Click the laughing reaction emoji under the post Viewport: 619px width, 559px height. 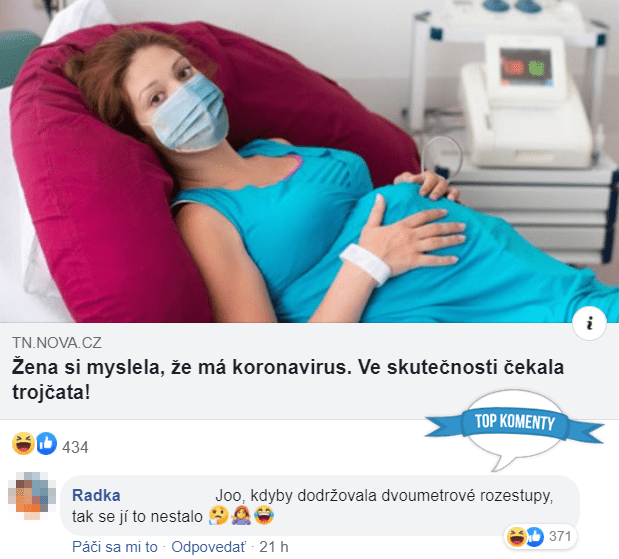(x=23, y=444)
